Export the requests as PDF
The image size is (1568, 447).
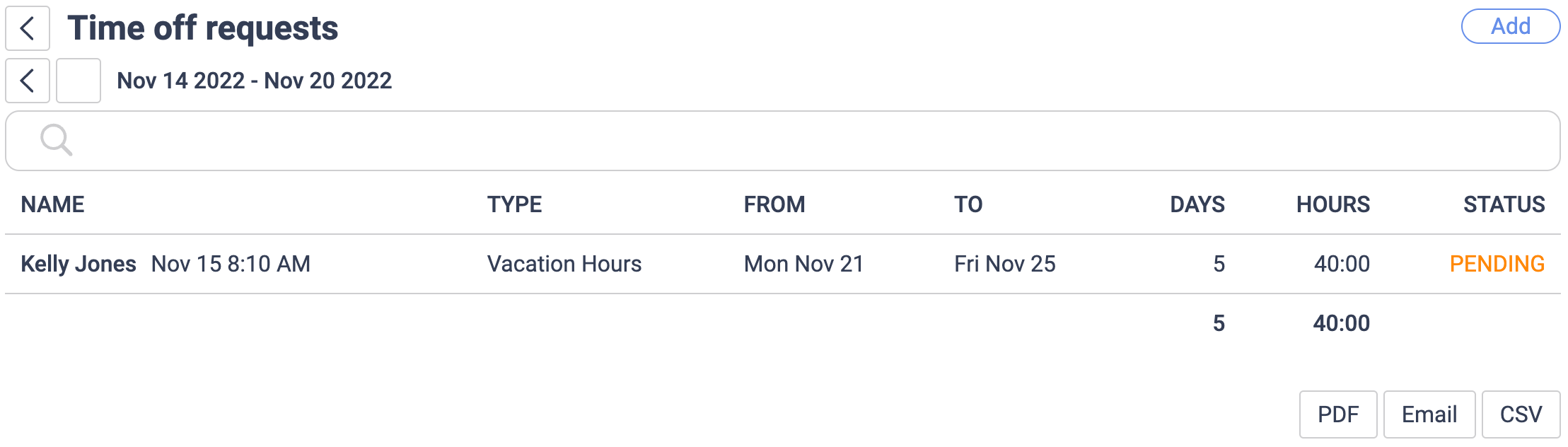point(1339,414)
